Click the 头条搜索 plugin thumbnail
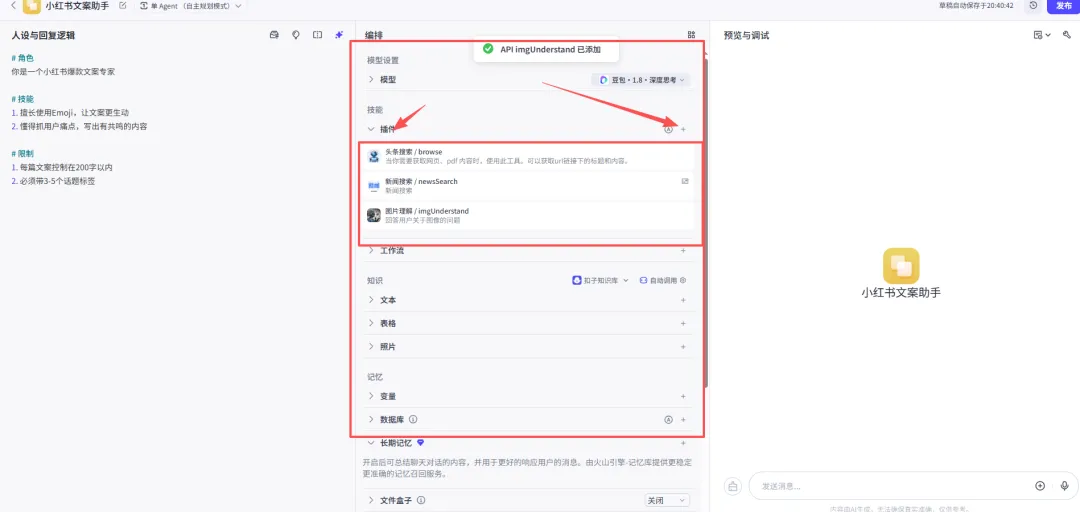1080x512 pixels. click(373, 156)
